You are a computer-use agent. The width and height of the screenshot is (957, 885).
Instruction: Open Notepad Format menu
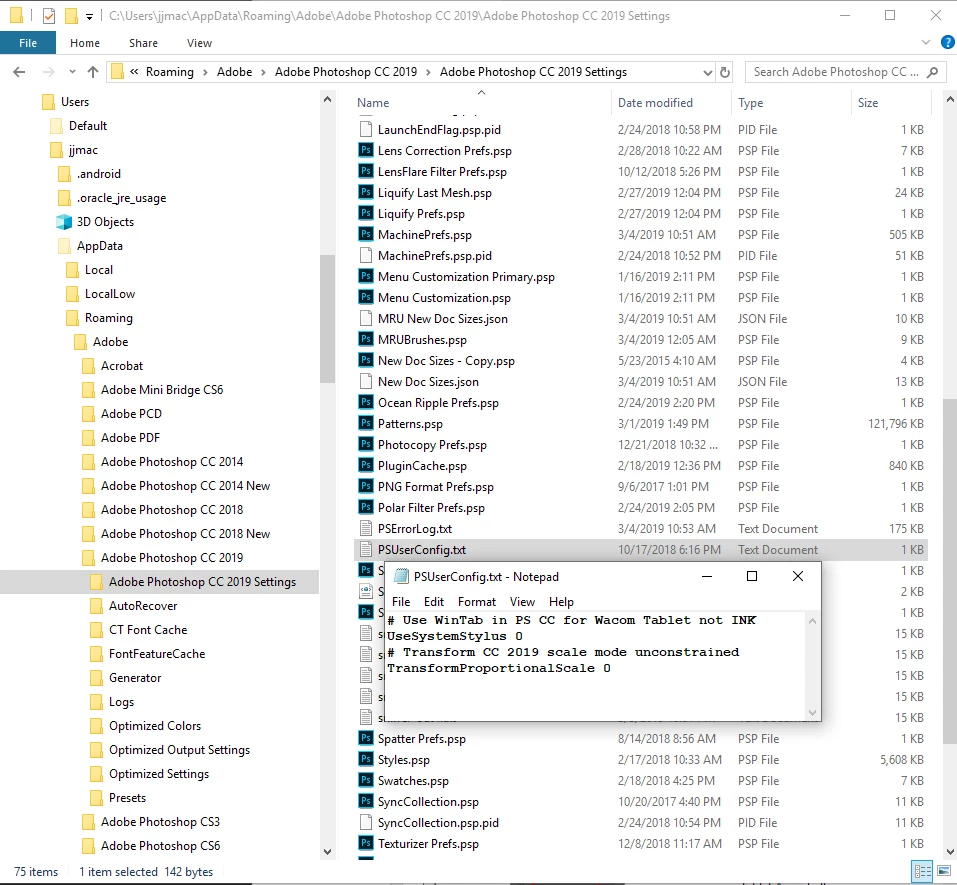click(477, 602)
